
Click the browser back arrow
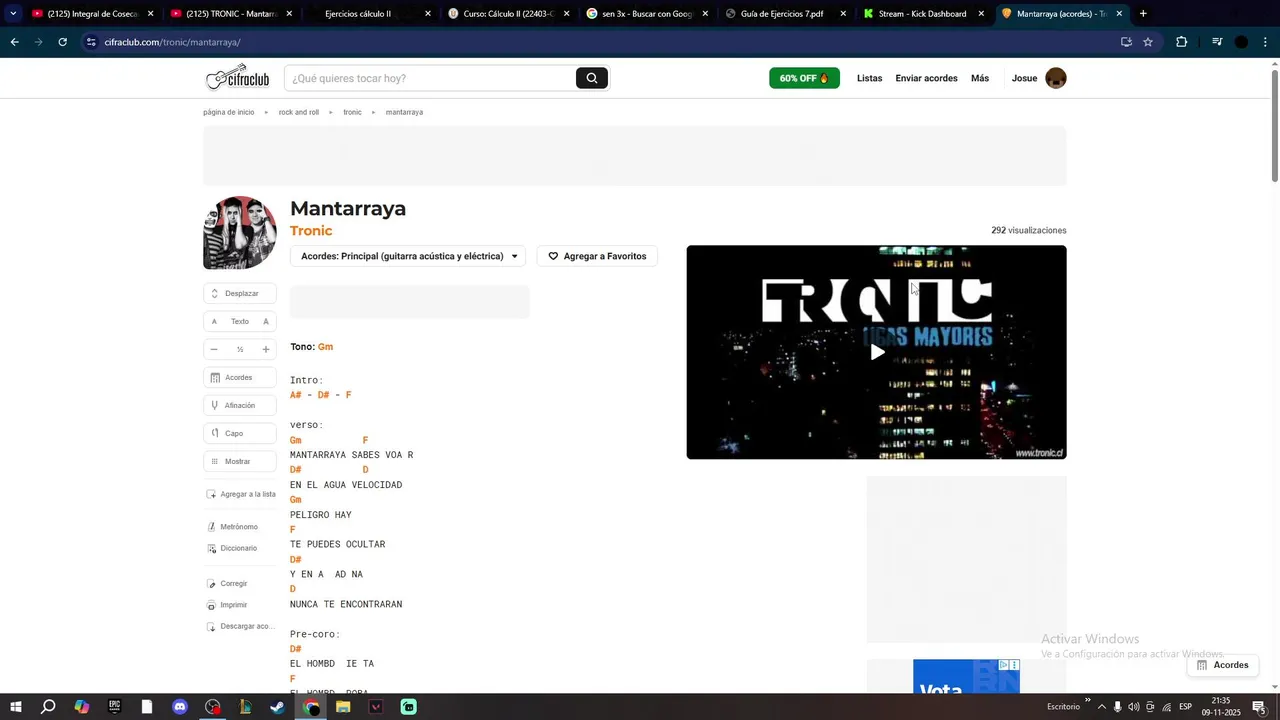pyautogui.click(x=14, y=42)
